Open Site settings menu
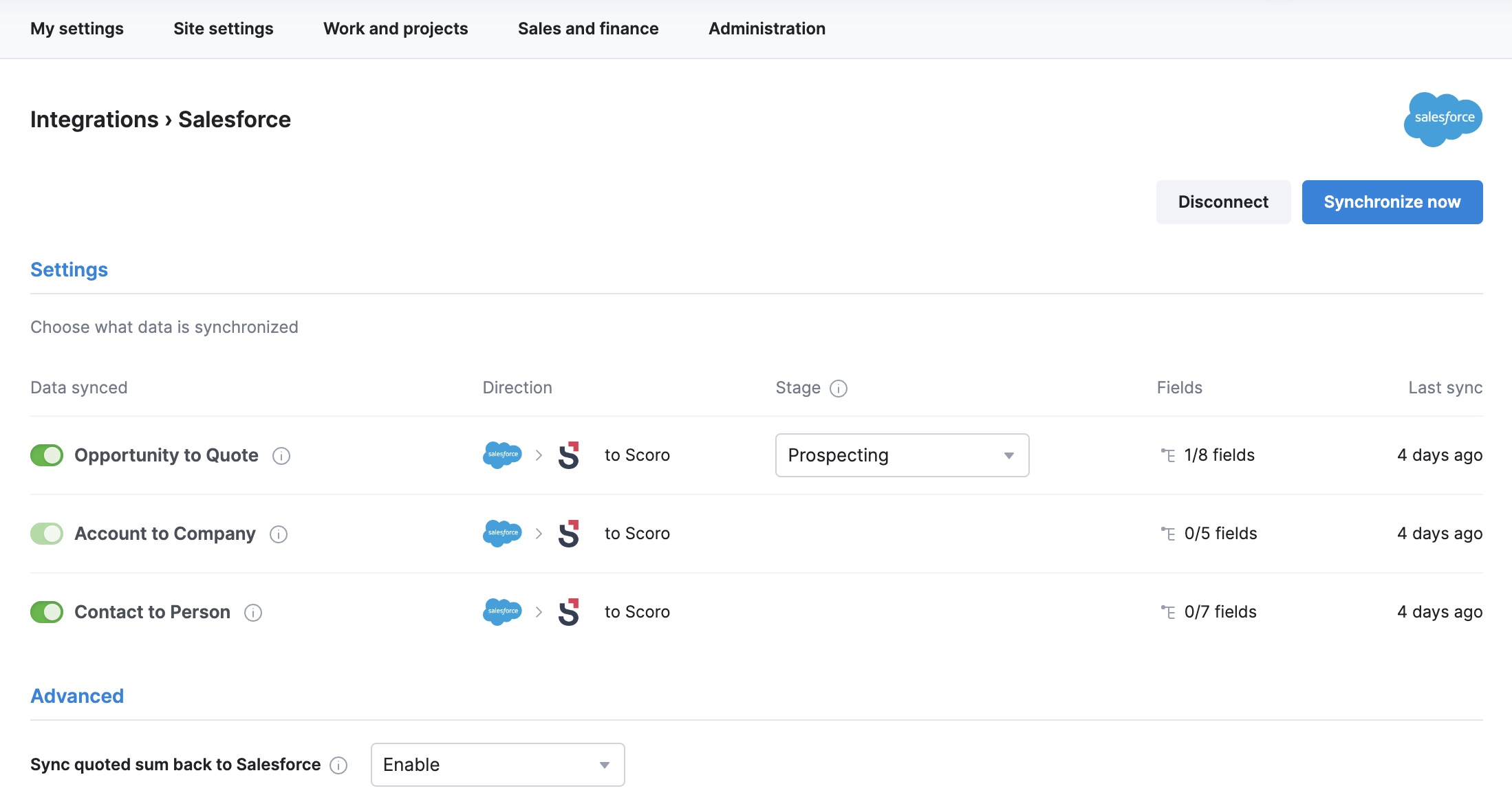Image resolution: width=1512 pixels, height=806 pixels. [224, 29]
